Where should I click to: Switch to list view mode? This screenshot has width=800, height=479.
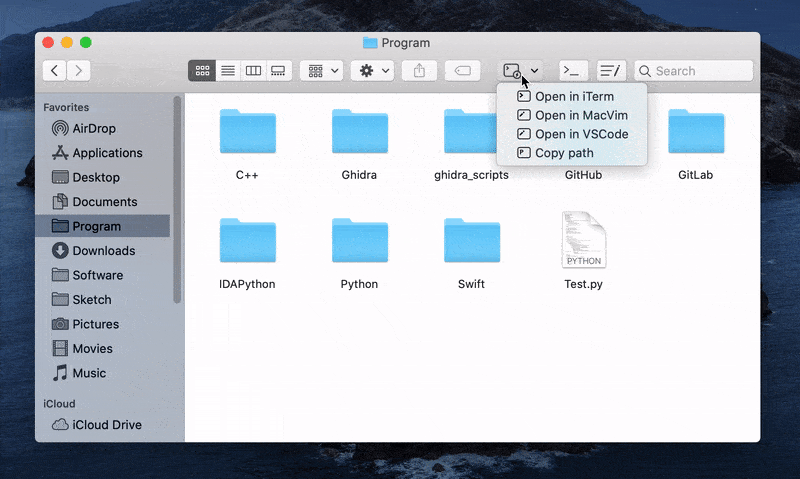[x=228, y=71]
